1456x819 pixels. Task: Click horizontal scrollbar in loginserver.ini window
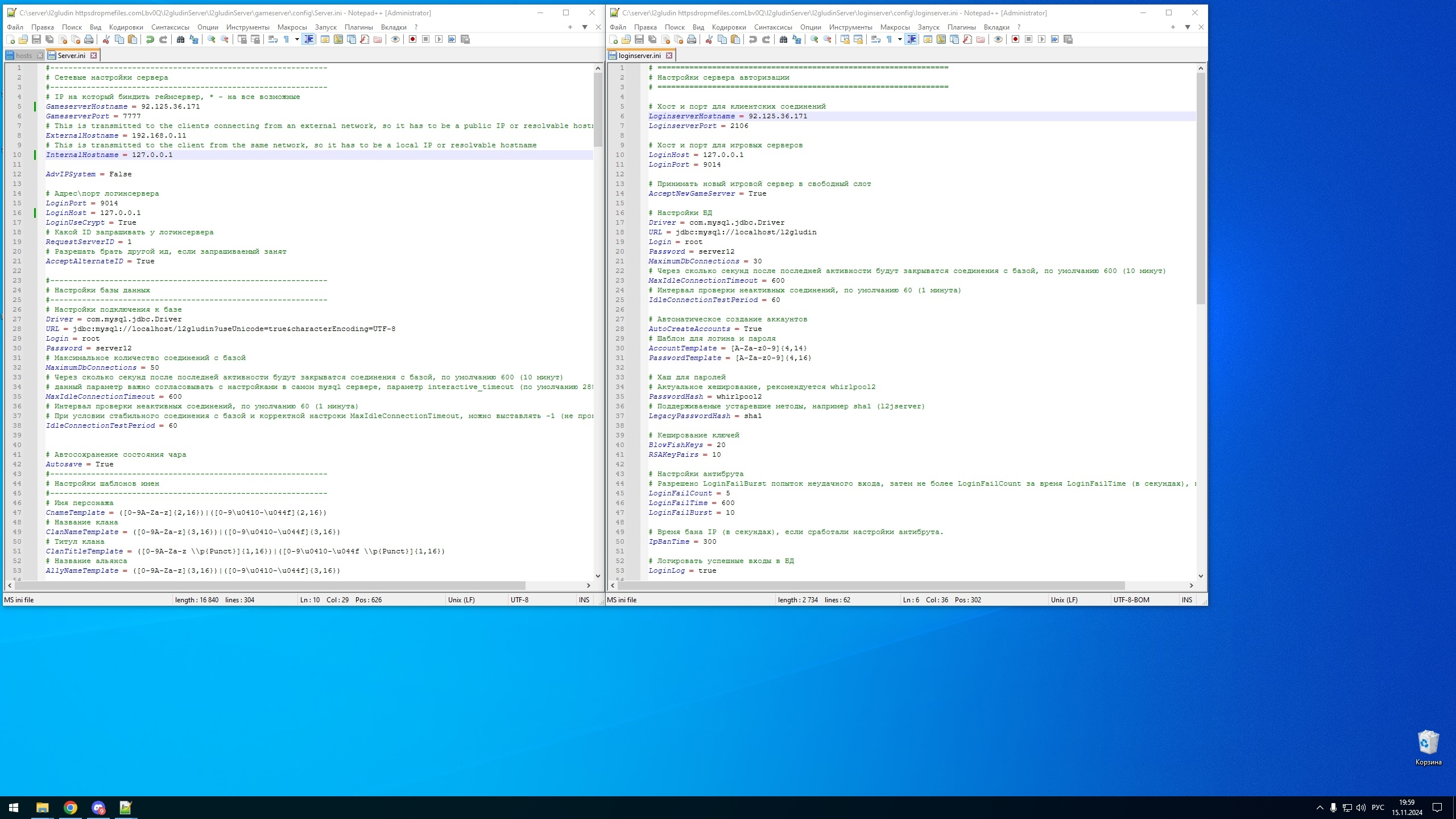871,585
